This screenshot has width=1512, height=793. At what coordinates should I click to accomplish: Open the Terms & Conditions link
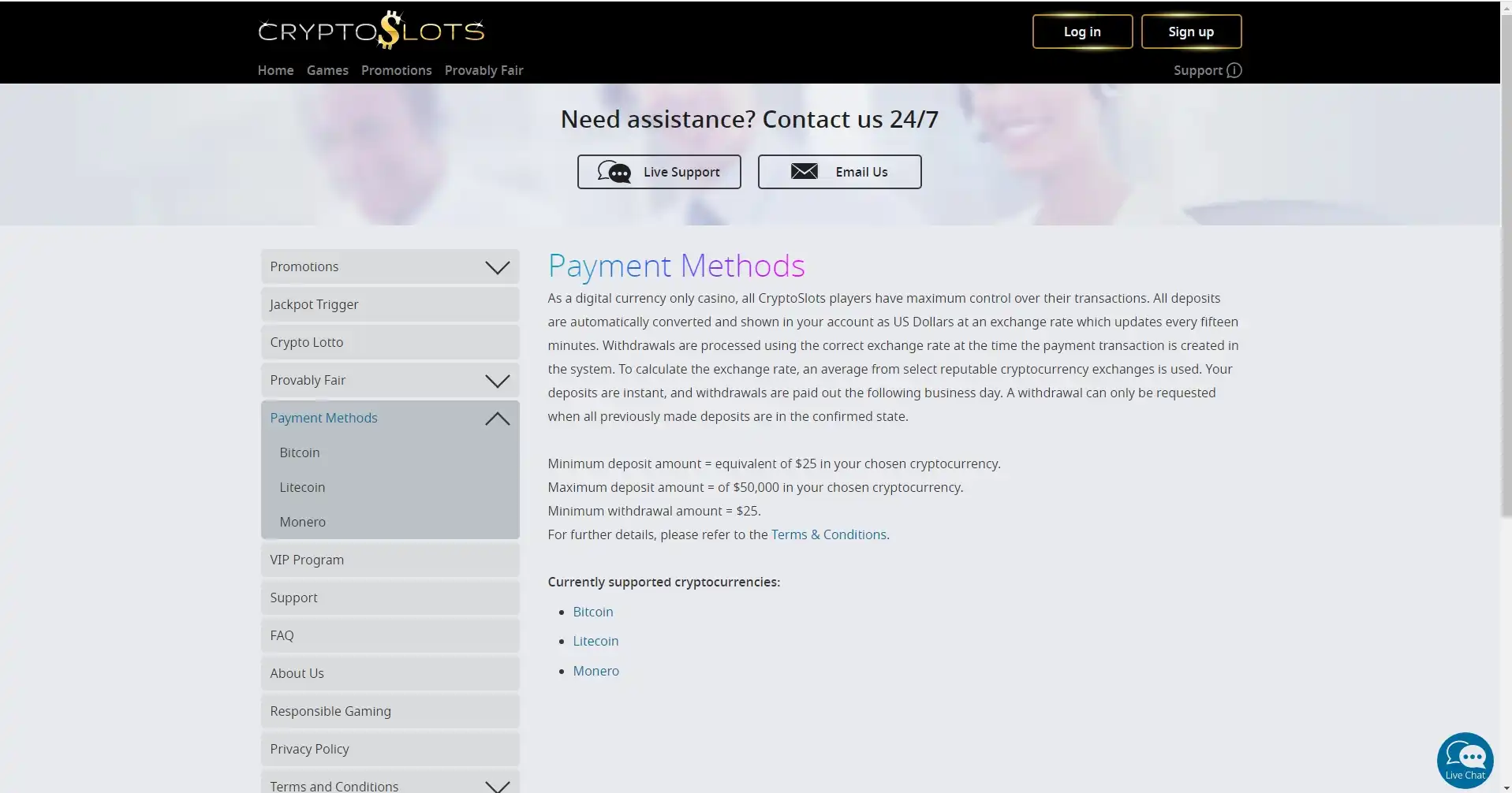[828, 534]
